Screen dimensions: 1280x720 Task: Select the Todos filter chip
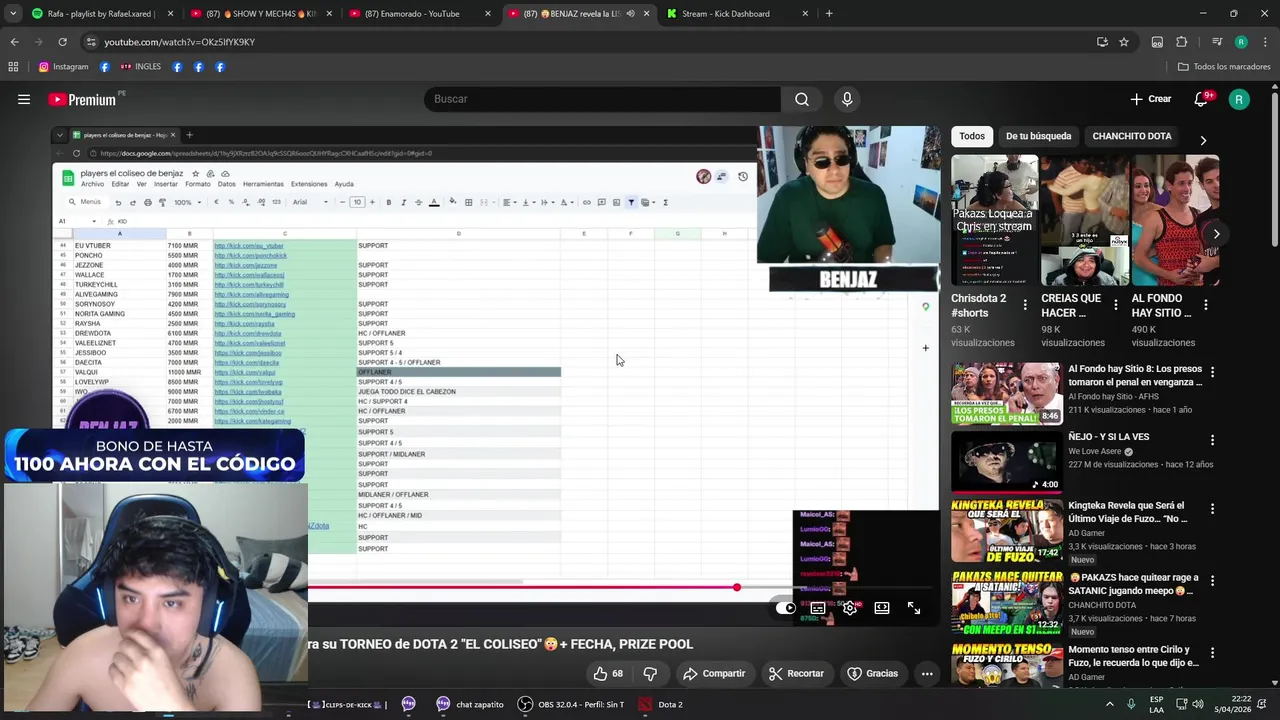pyautogui.click(x=972, y=136)
